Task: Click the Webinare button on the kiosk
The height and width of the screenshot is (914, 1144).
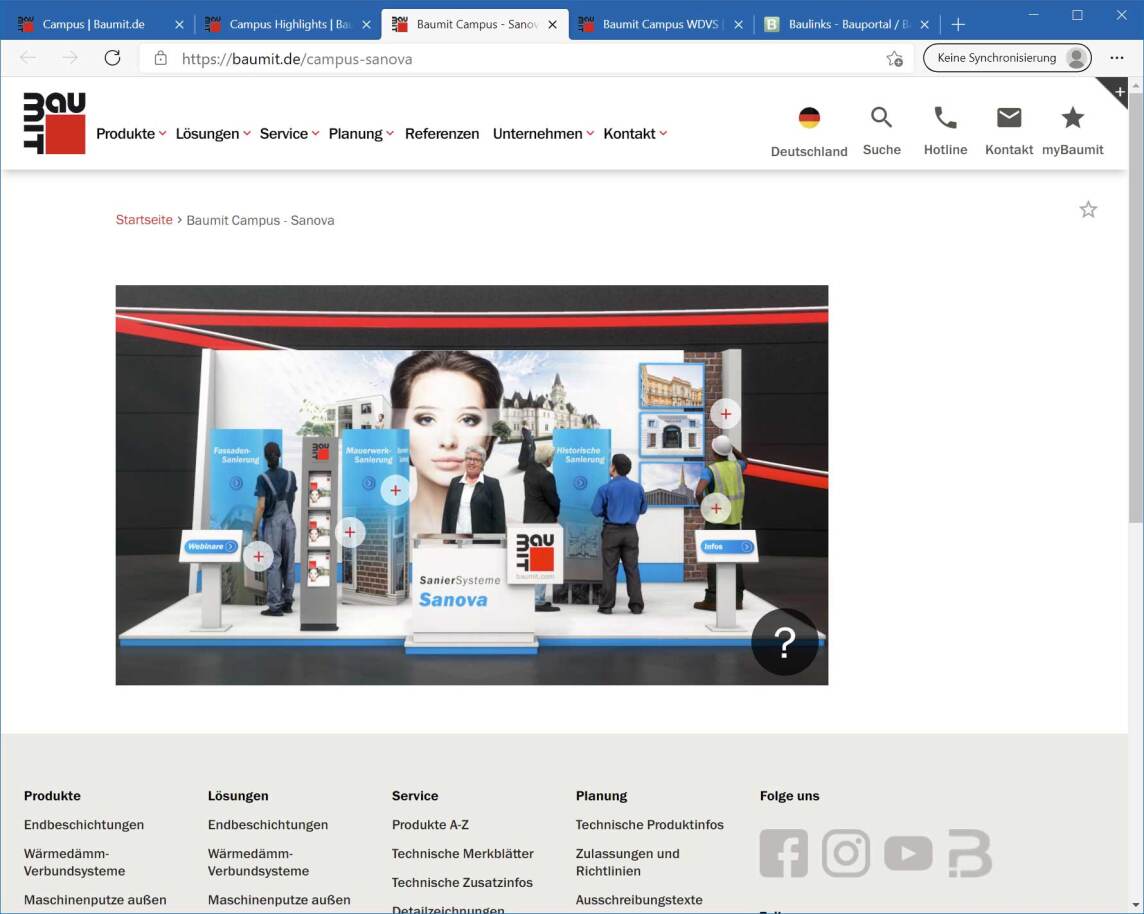Action: (211, 546)
